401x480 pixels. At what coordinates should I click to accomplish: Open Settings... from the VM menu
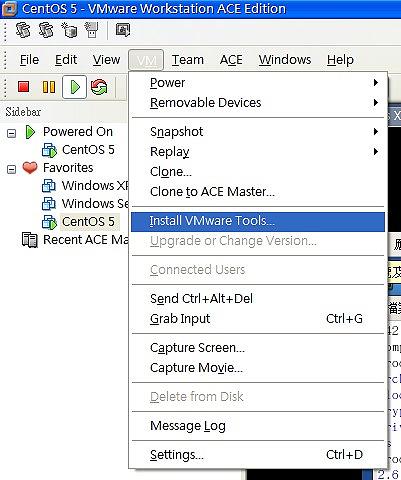tap(258, 454)
